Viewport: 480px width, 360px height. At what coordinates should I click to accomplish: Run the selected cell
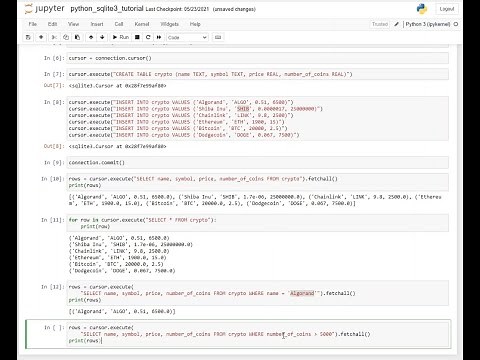coord(121,37)
